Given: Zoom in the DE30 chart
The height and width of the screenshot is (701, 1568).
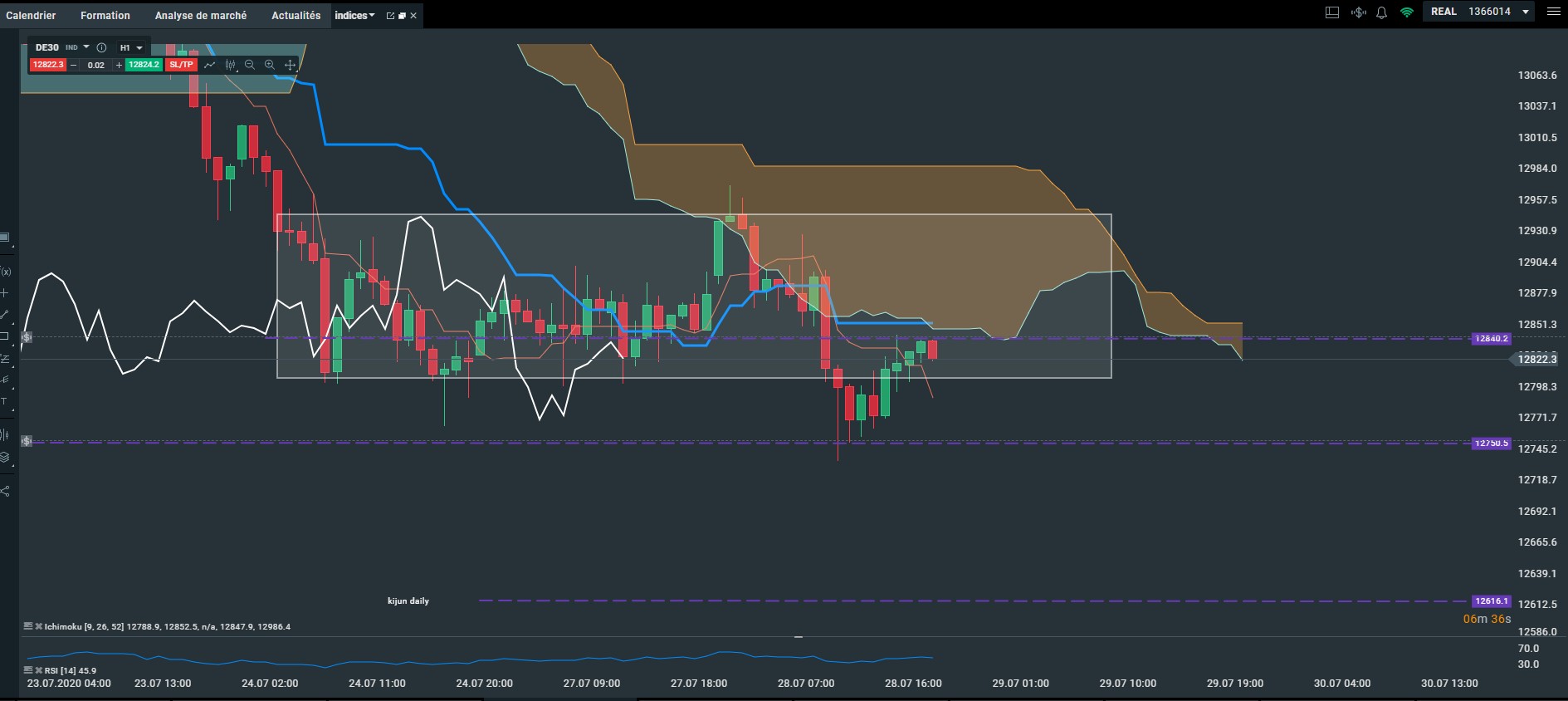Looking at the screenshot, I should pyautogui.click(x=270, y=65).
